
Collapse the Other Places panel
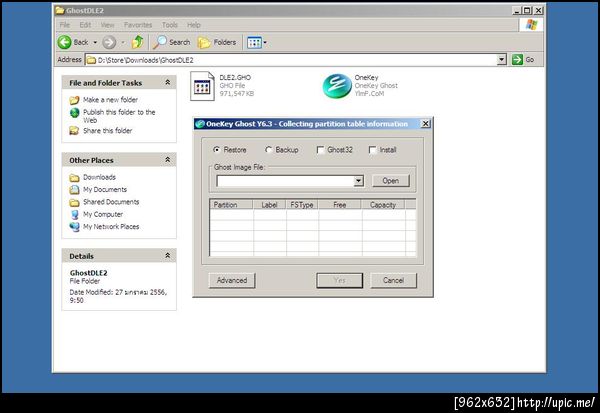pyautogui.click(x=168, y=160)
